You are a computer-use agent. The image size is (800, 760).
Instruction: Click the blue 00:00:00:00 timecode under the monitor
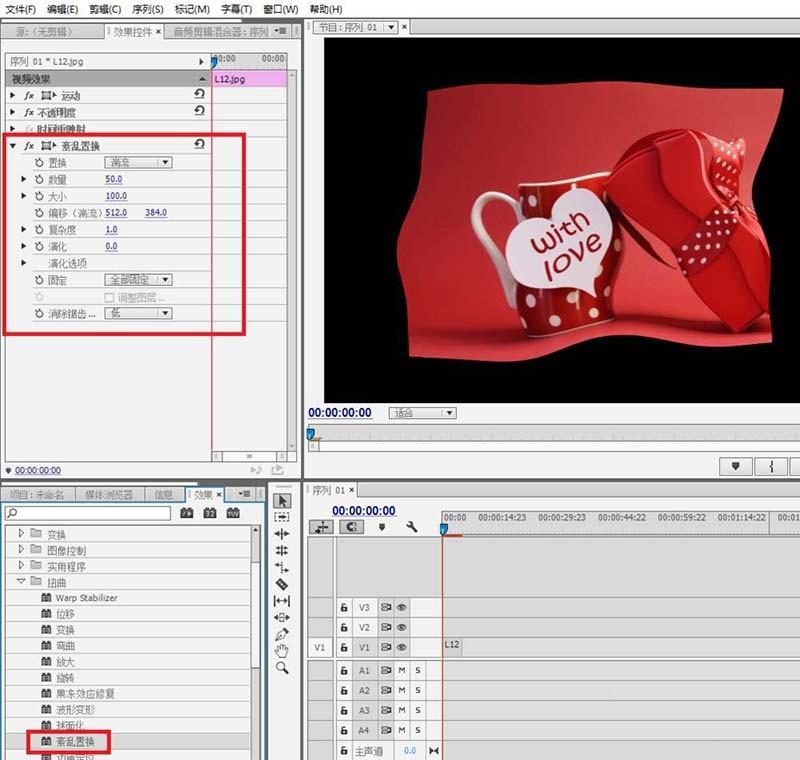(x=340, y=412)
